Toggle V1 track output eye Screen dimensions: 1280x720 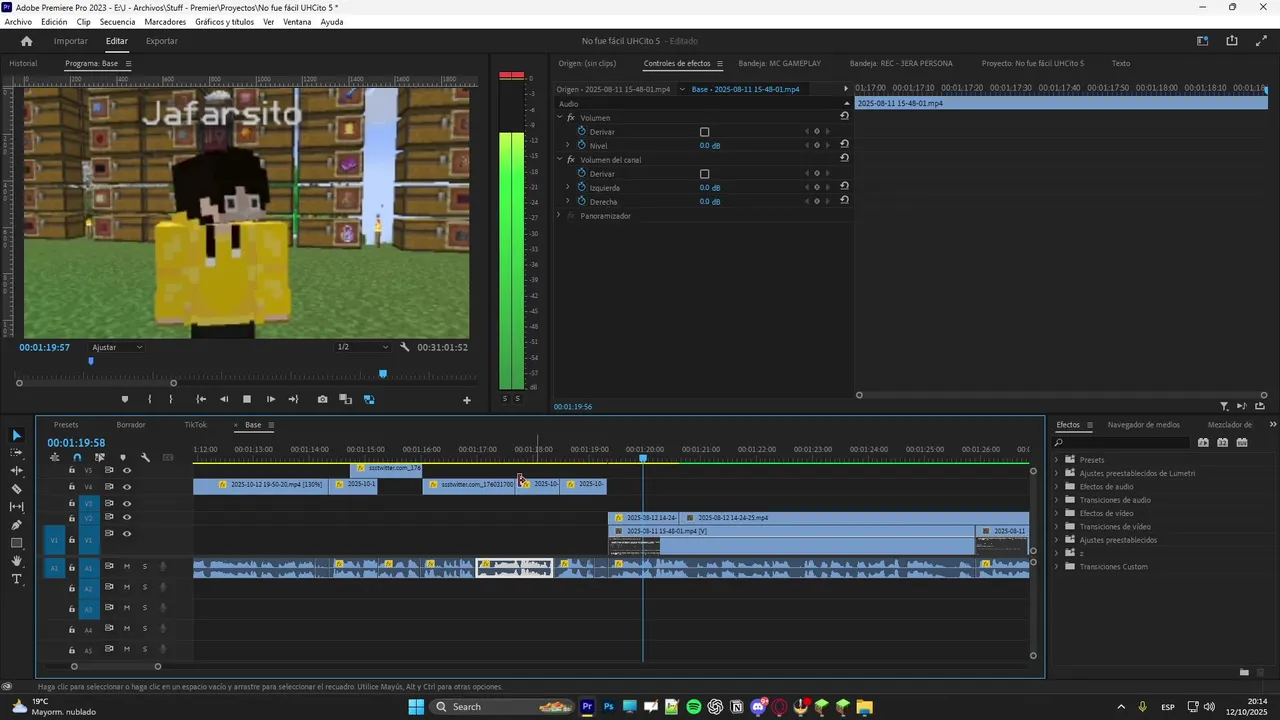tap(126, 534)
